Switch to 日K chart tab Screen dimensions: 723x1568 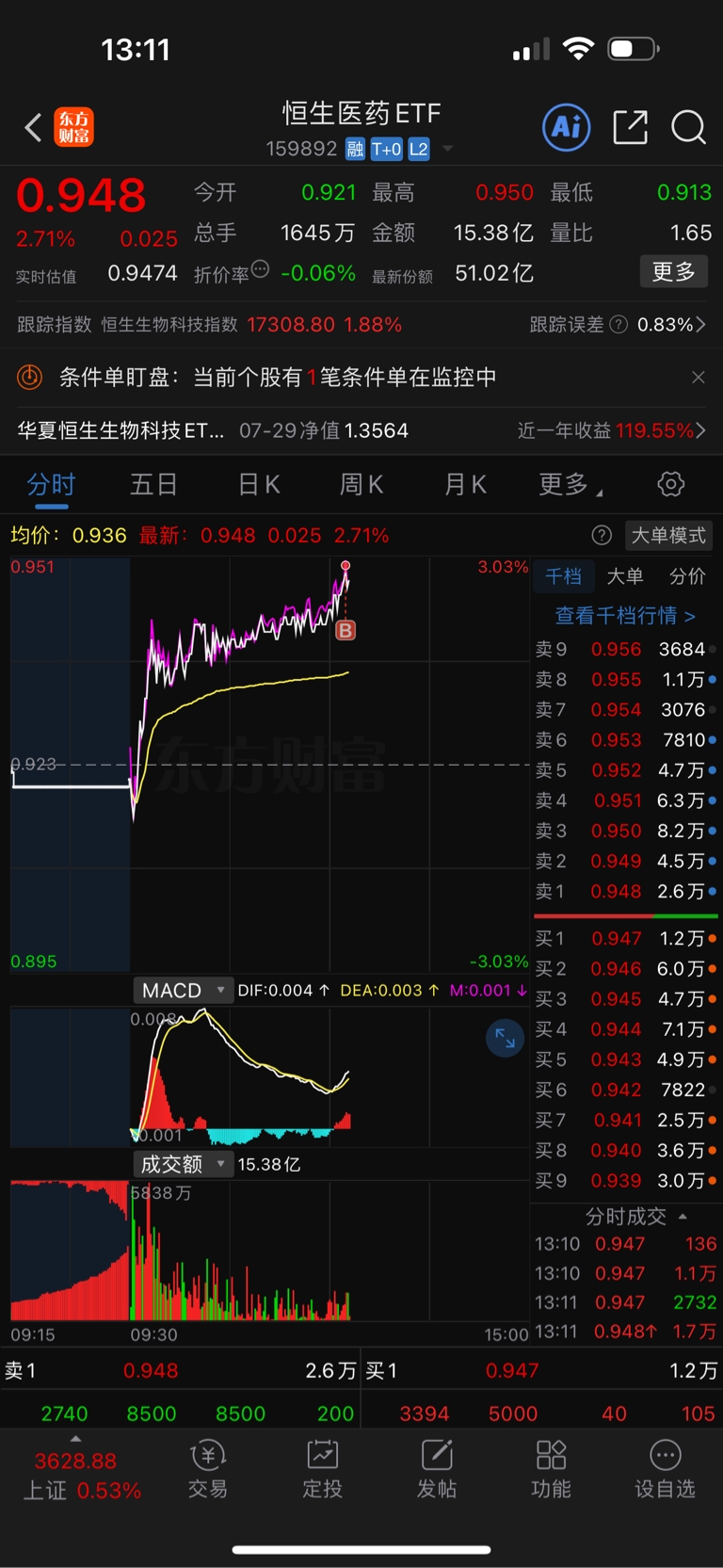point(259,485)
